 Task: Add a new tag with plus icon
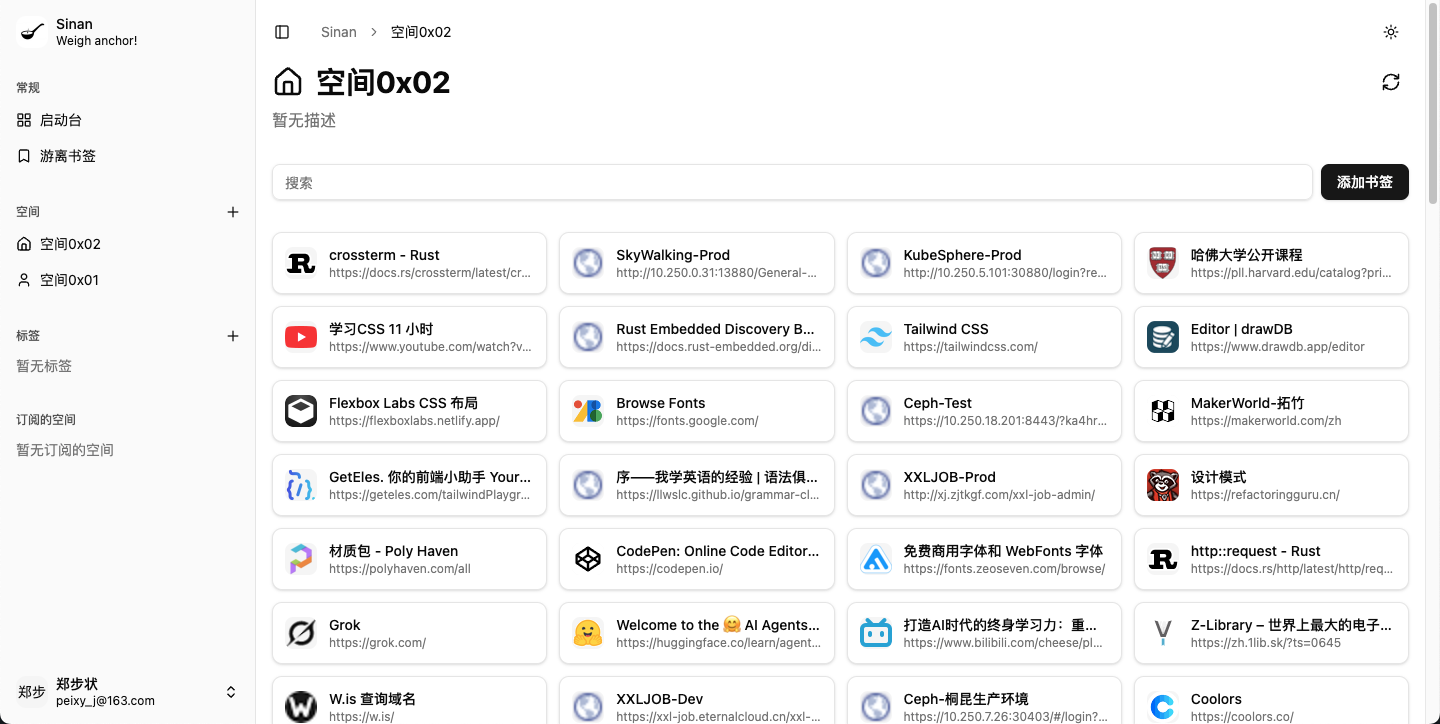pos(233,336)
